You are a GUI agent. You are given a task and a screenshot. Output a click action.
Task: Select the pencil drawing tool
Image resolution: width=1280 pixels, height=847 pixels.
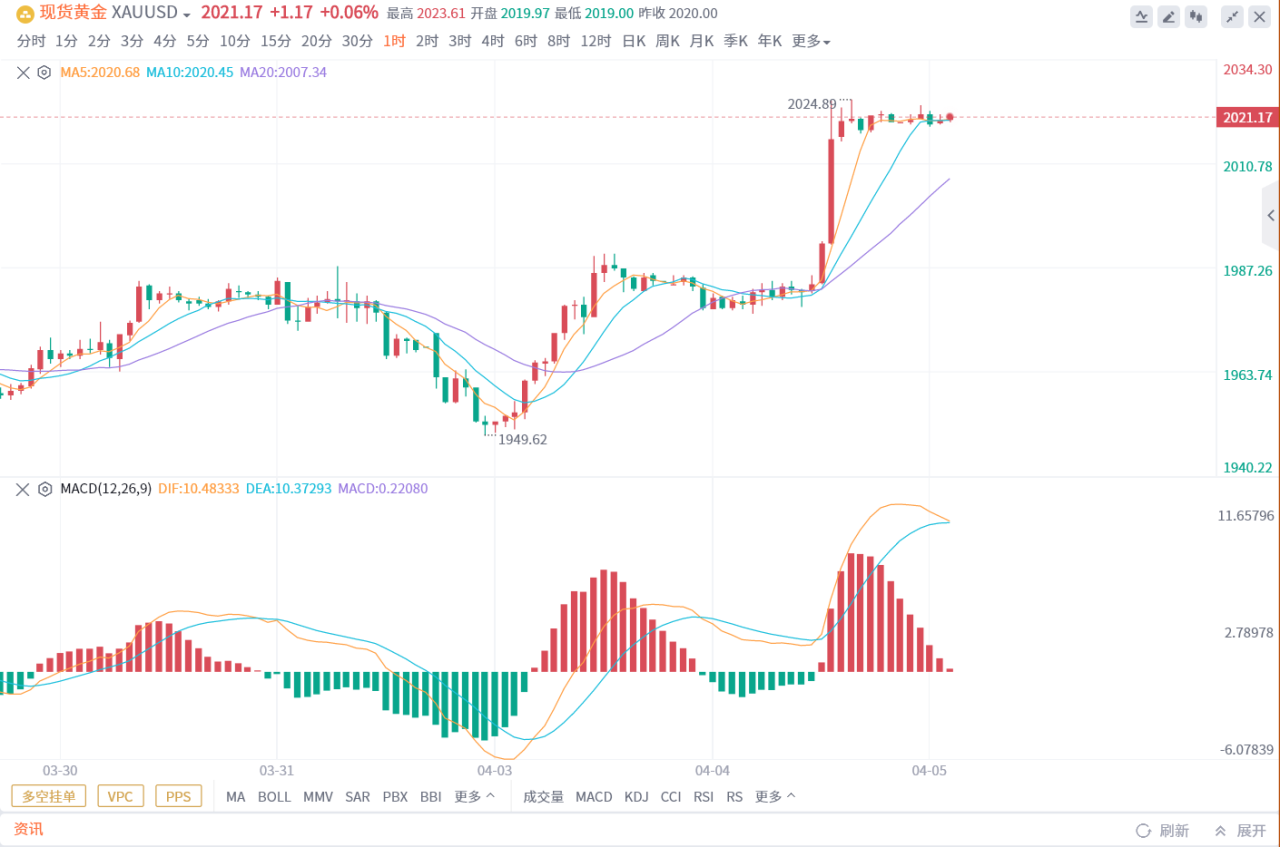pyautogui.click(x=1168, y=16)
